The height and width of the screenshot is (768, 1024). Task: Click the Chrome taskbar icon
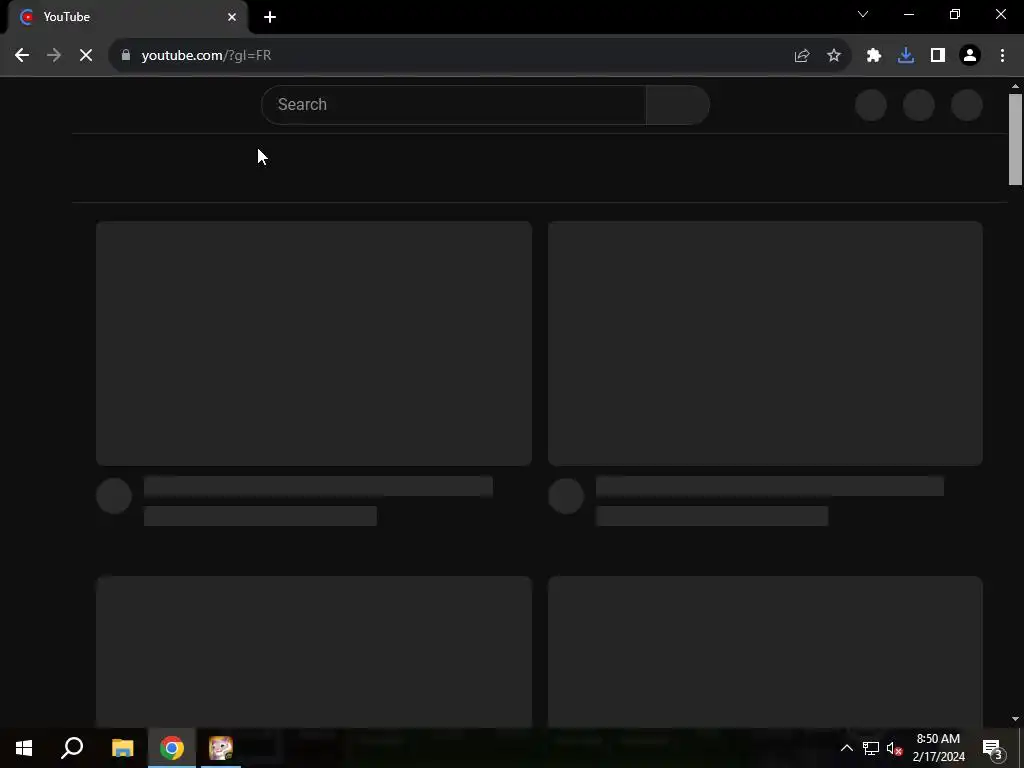172,748
